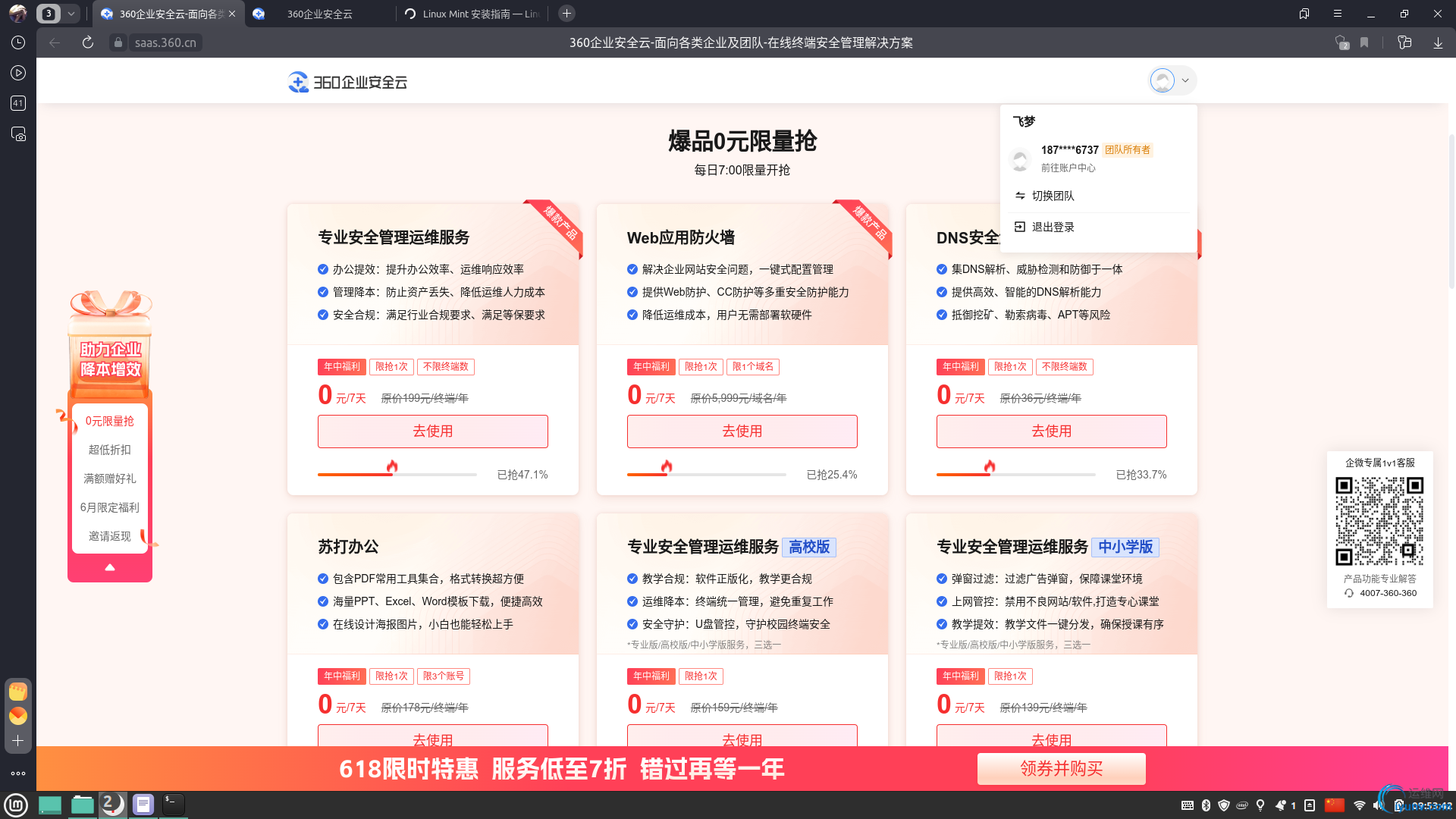
Task: Click the site security lock icon
Action: [118, 43]
